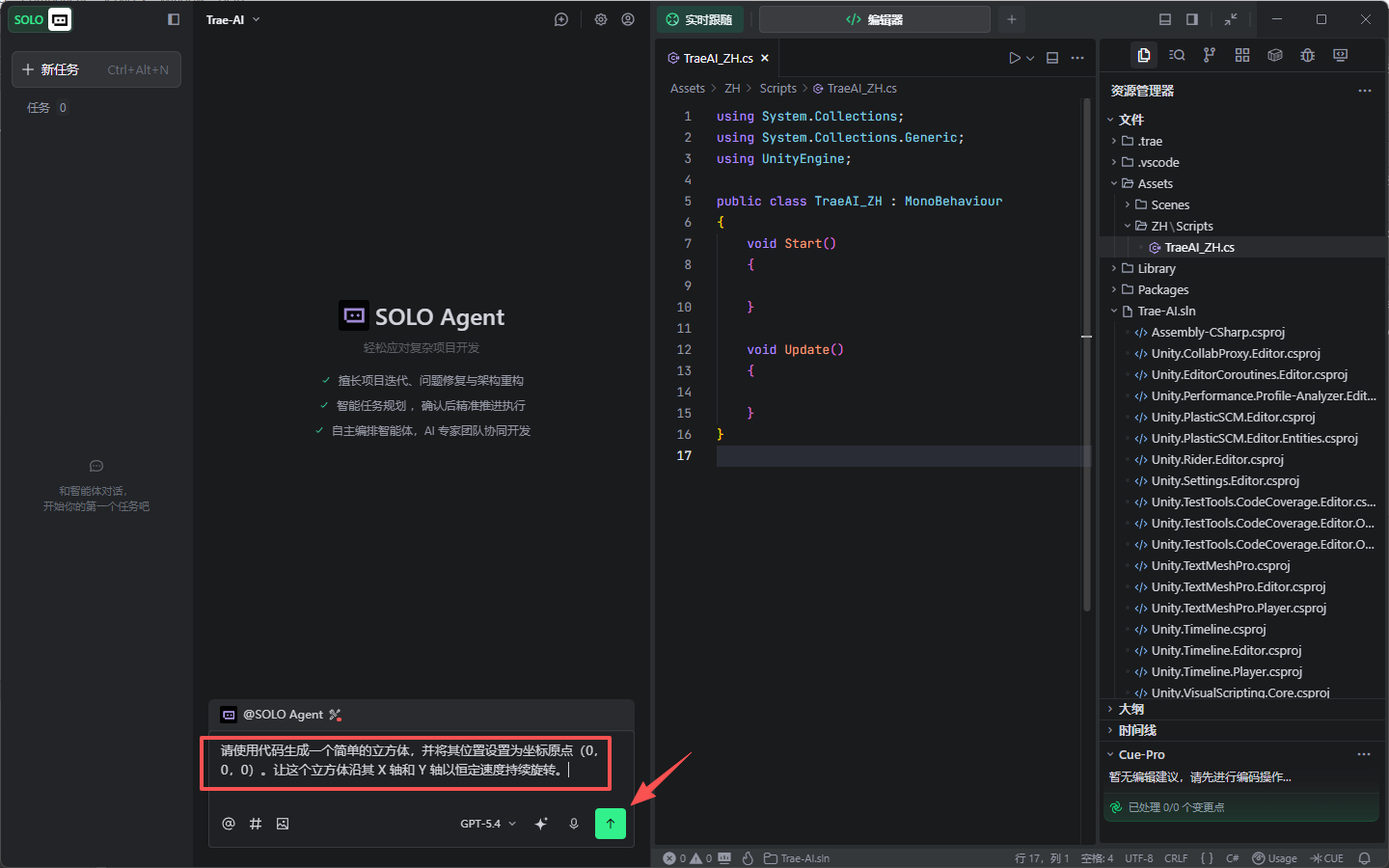
Task: Open the Trae-AI project dropdown
Action: [233, 19]
